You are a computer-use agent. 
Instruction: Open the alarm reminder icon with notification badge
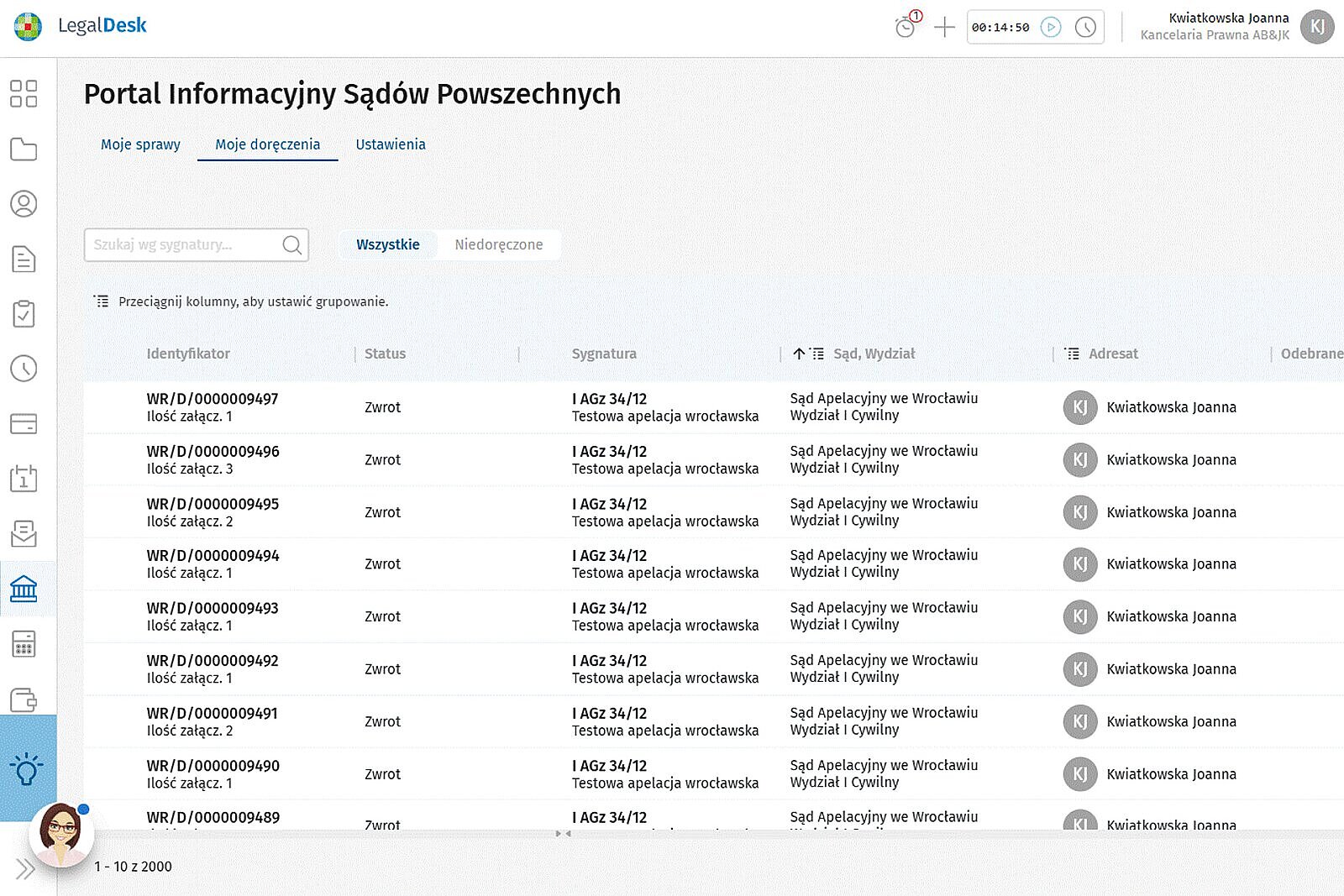(x=906, y=27)
